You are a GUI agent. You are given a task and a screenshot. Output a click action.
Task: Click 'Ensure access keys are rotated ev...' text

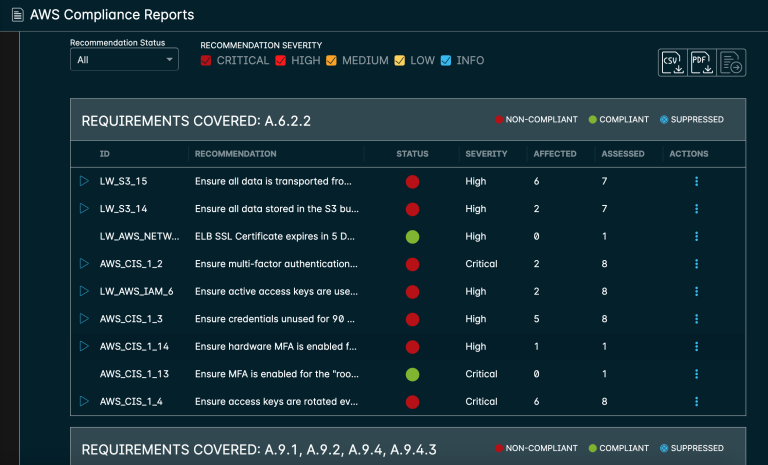click(x=276, y=401)
